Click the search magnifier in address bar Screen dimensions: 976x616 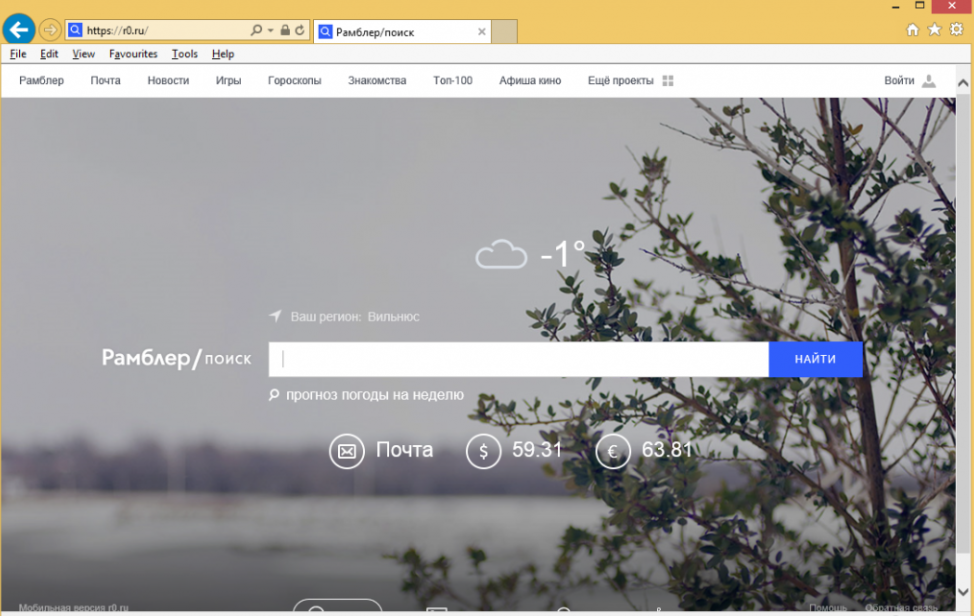click(x=255, y=30)
